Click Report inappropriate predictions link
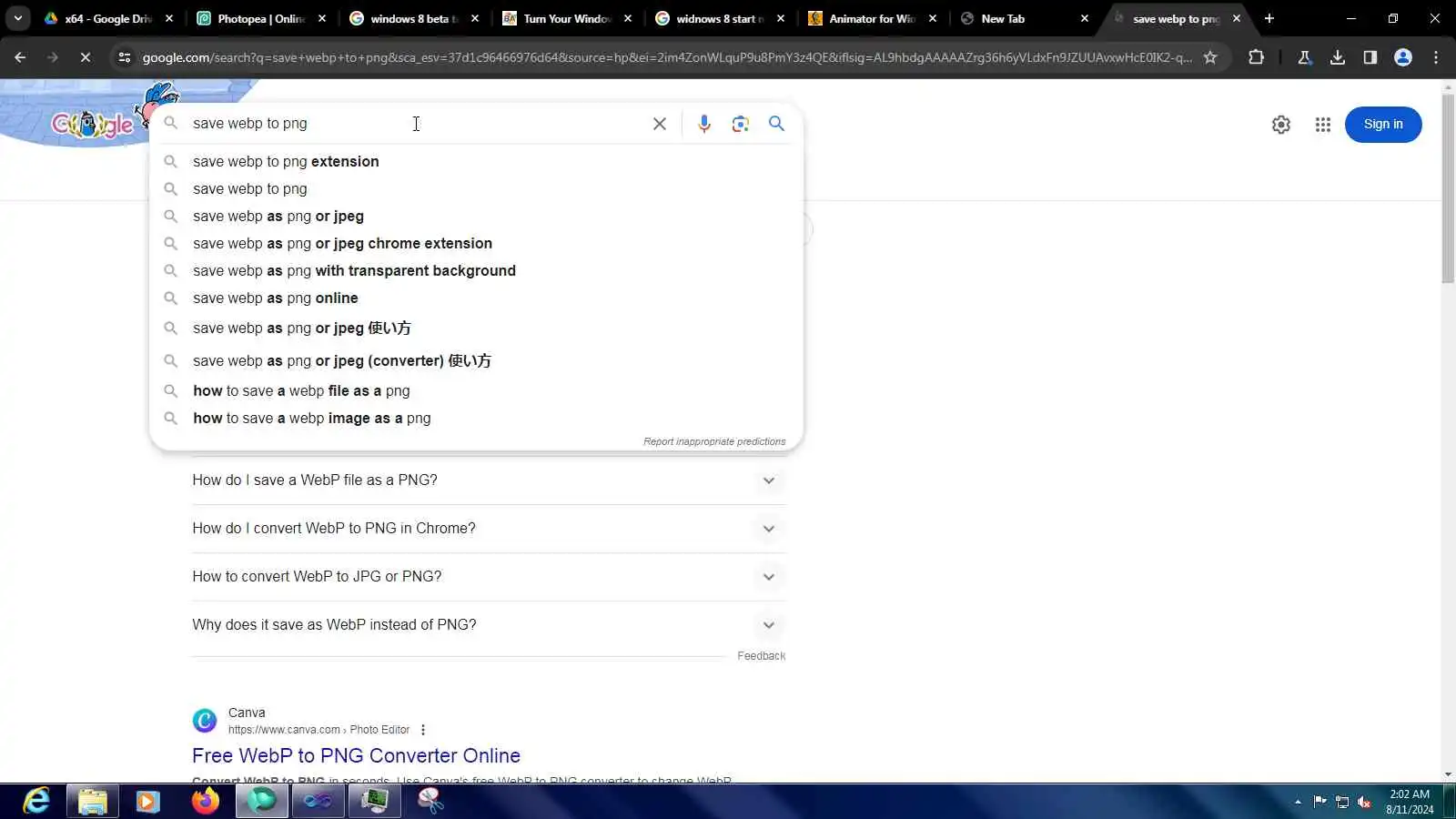The height and width of the screenshot is (819, 1456). point(714,441)
